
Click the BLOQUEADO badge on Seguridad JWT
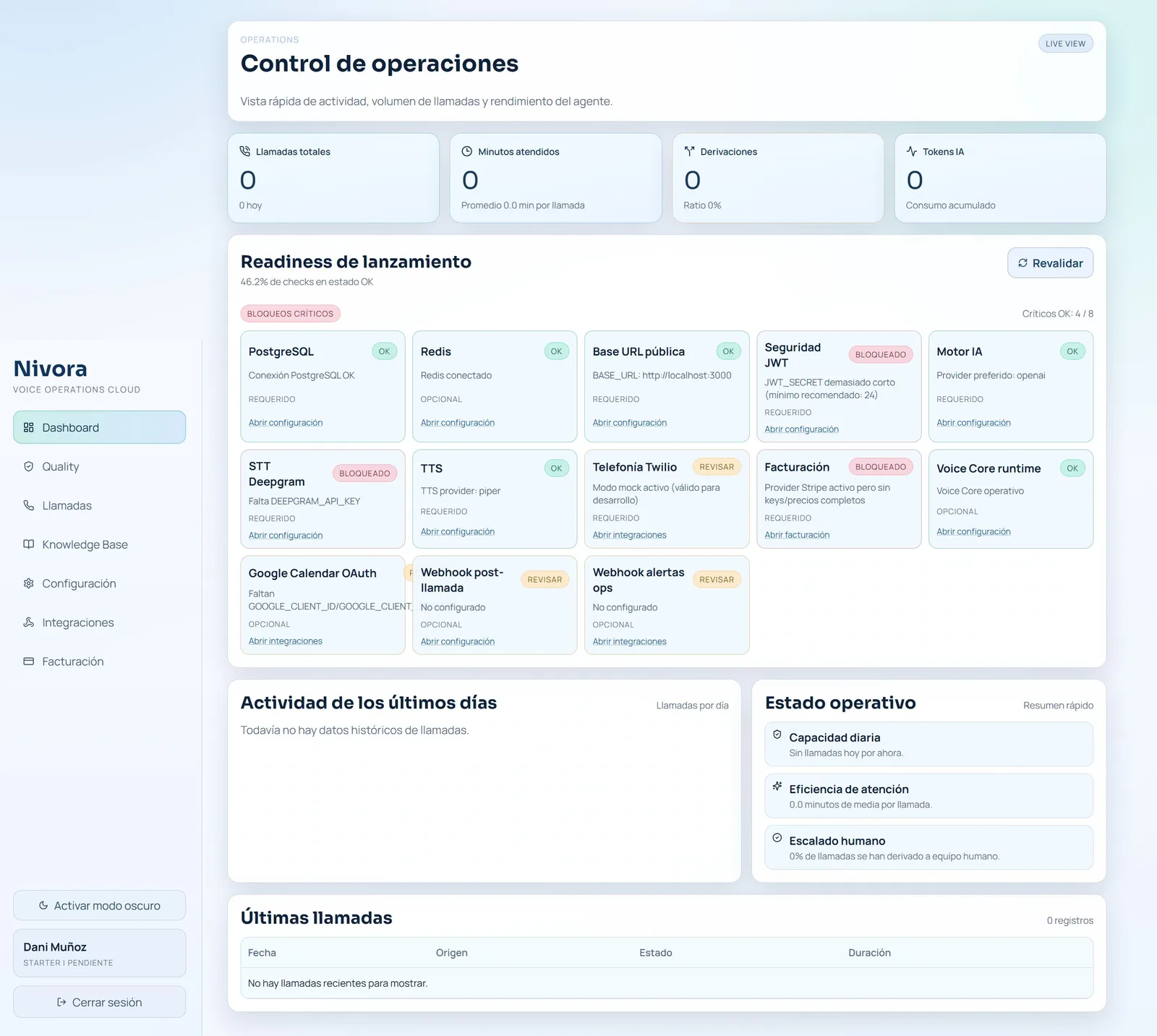[x=880, y=354]
